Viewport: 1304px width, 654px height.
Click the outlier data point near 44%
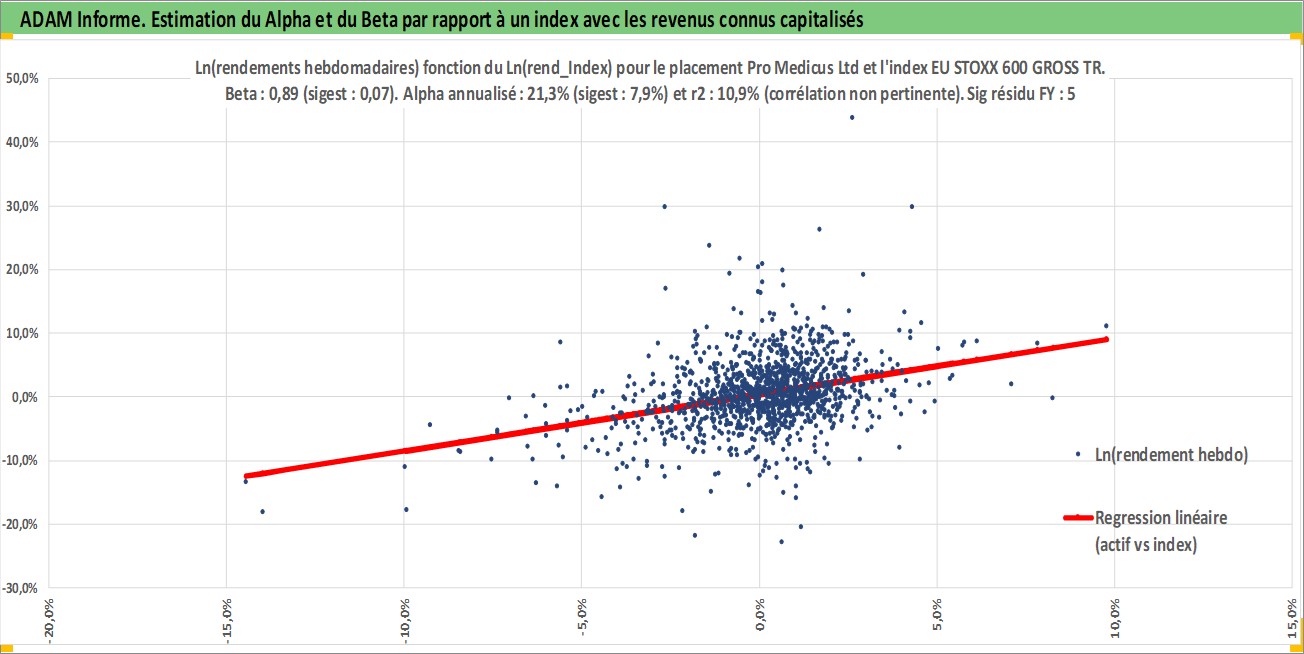coord(852,117)
